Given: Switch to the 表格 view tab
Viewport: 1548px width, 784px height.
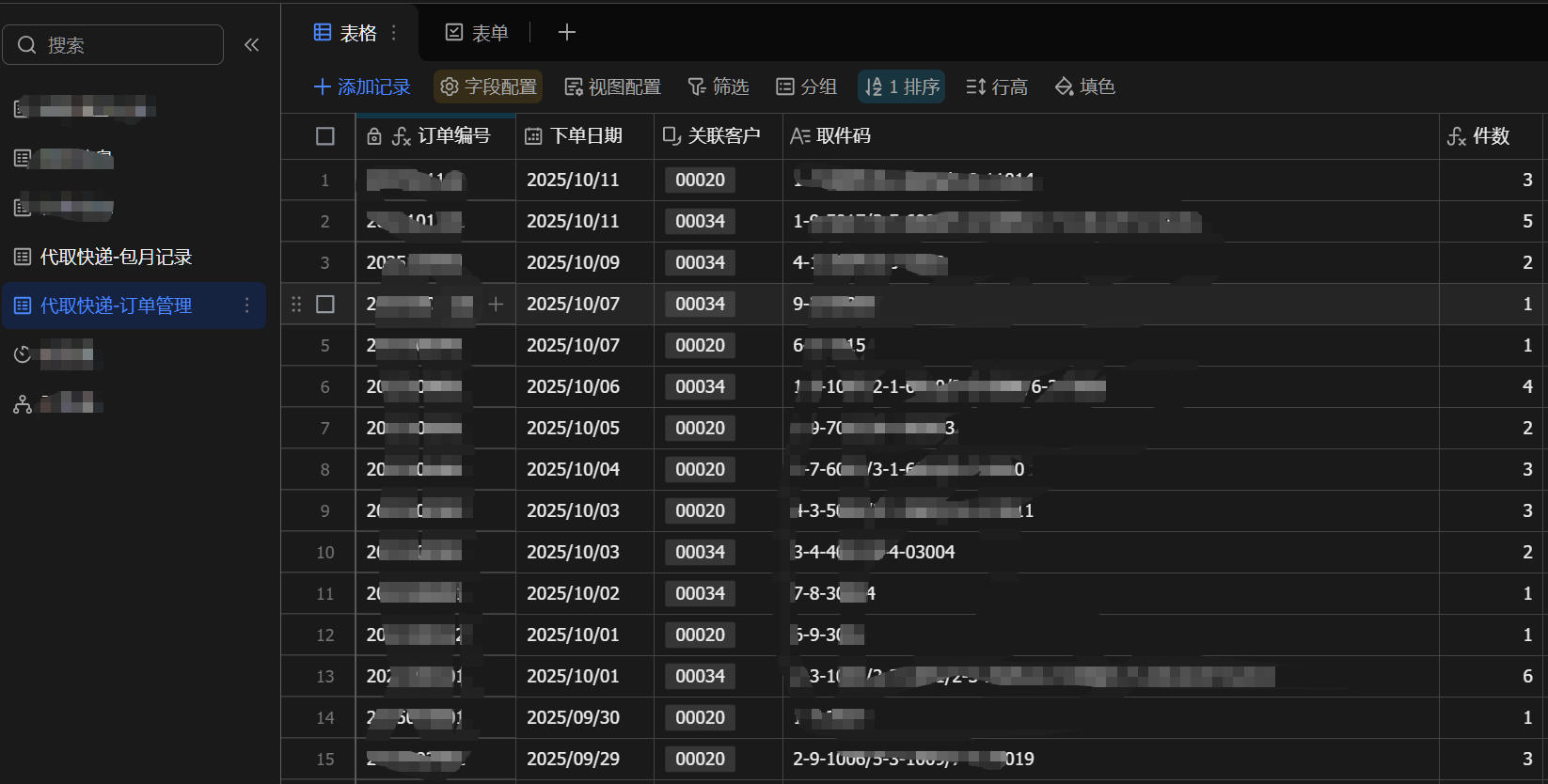Looking at the screenshot, I should pyautogui.click(x=345, y=33).
